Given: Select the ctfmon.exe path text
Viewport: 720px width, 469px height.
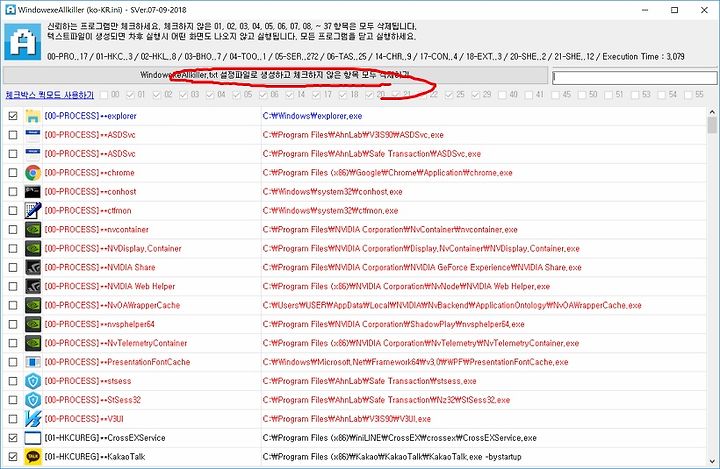Looking at the screenshot, I should pos(331,210).
